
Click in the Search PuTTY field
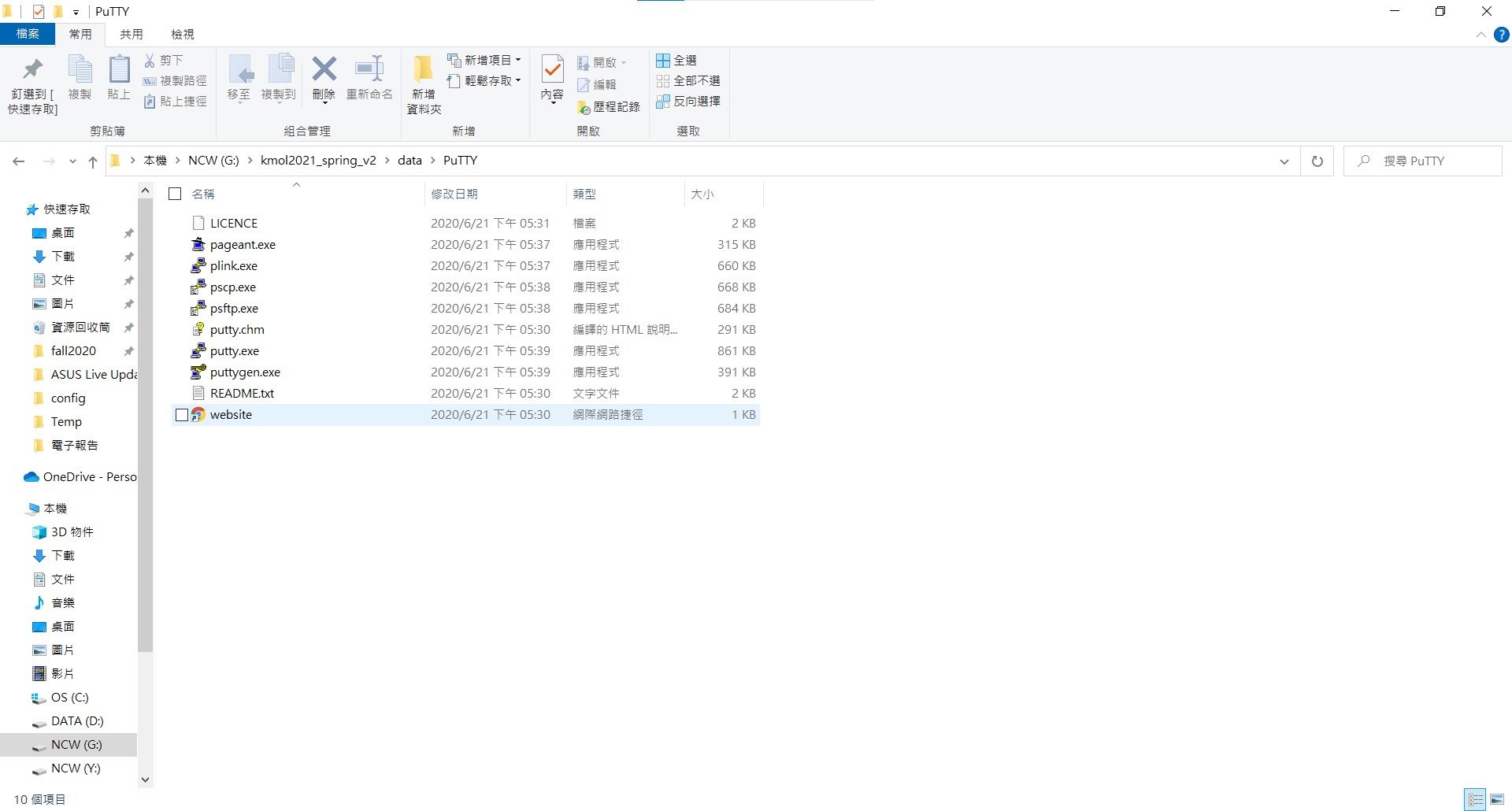(x=1422, y=161)
